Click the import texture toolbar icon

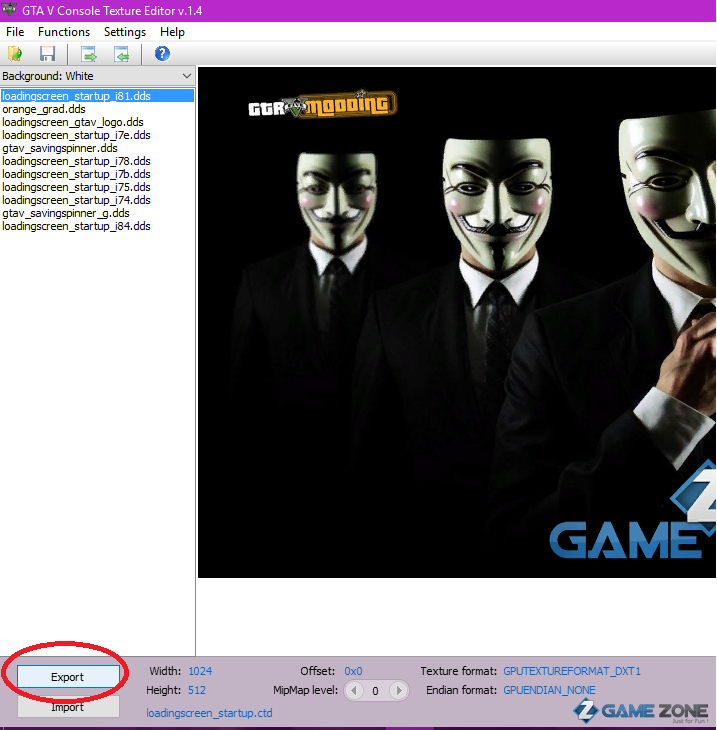coord(122,54)
